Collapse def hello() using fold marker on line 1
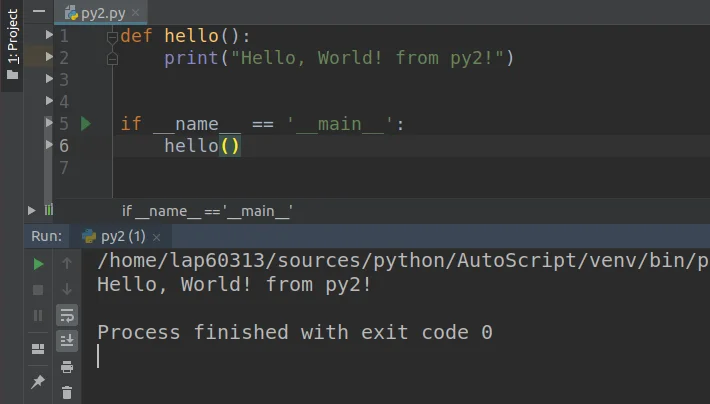 [112, 36]
